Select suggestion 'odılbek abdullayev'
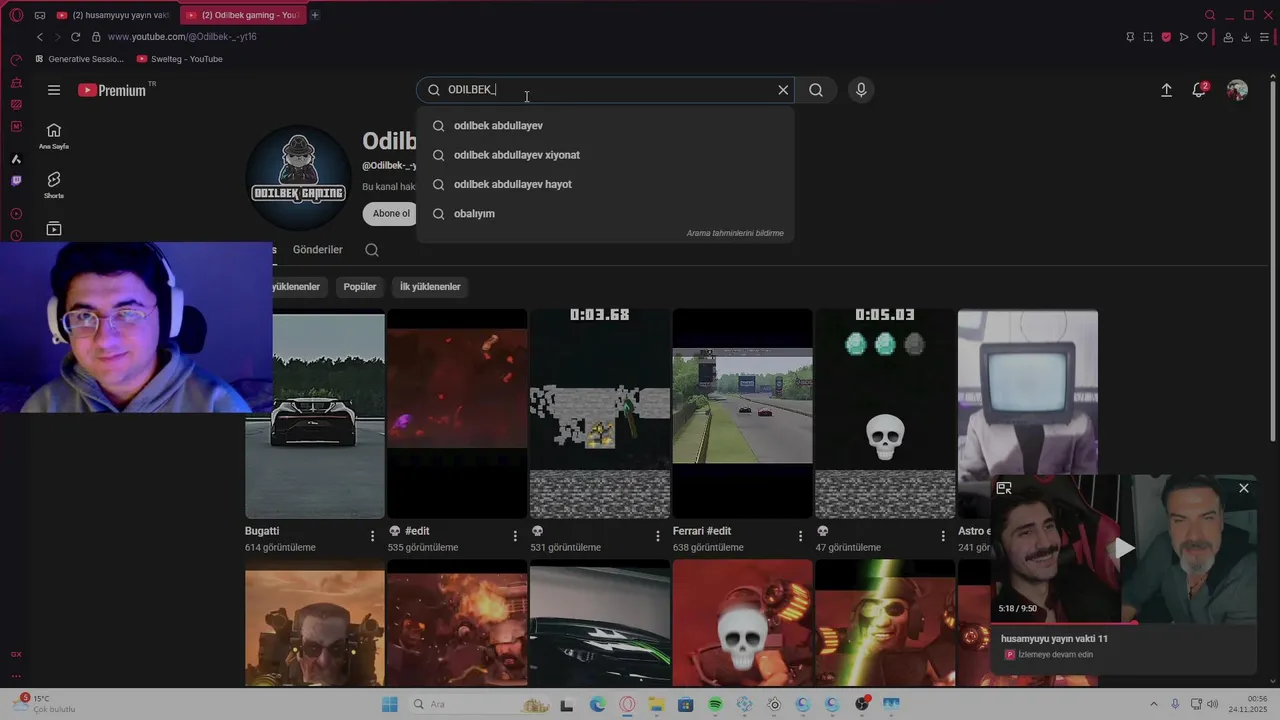Image resolution: width=1280 pixels, height=720 pixels. pyautogui.click(x=605, y=126)
